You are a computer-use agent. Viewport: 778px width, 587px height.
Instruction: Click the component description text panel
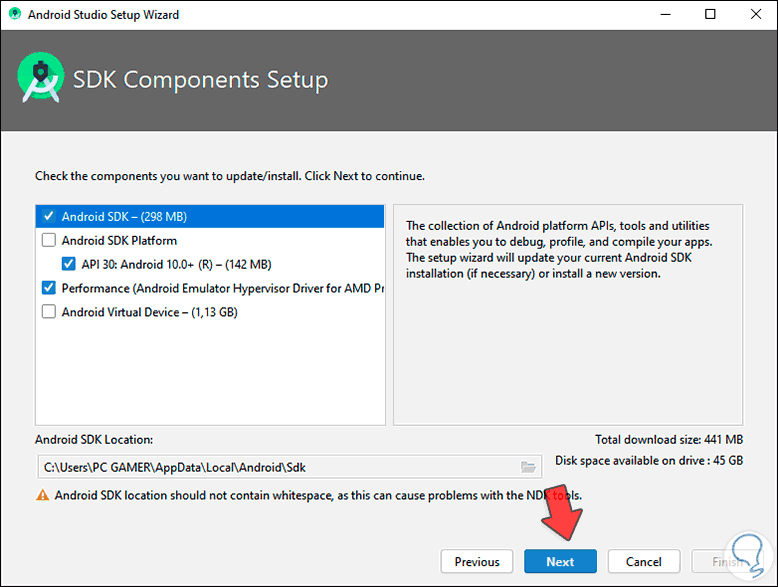[x=567, y=315]
